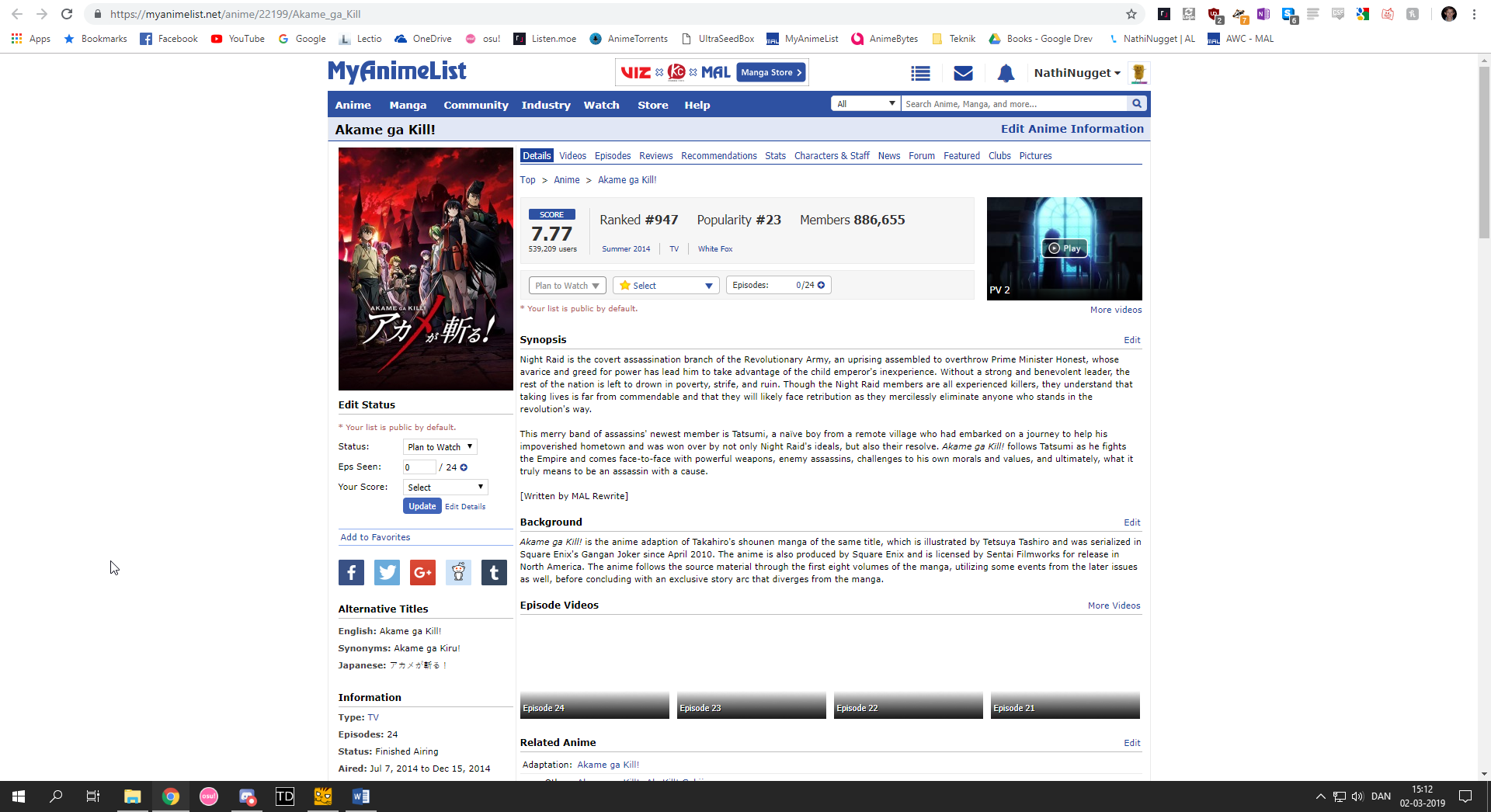The width and height of the screenshot is (1491, 812).
Task: Click Akame ga Kill! poster image
Action: pos(426,269)
